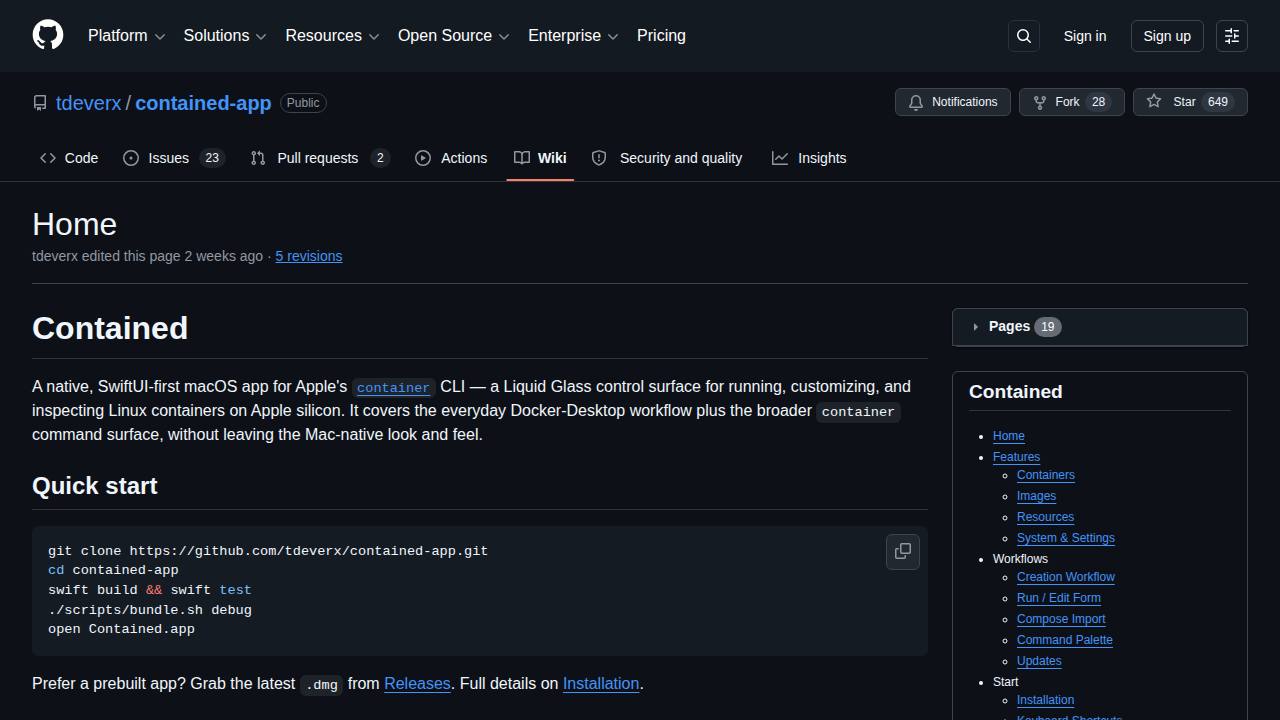View the 5 revisions link
The width and height of the screenshot is (1280, 720).
click(309, 256)
